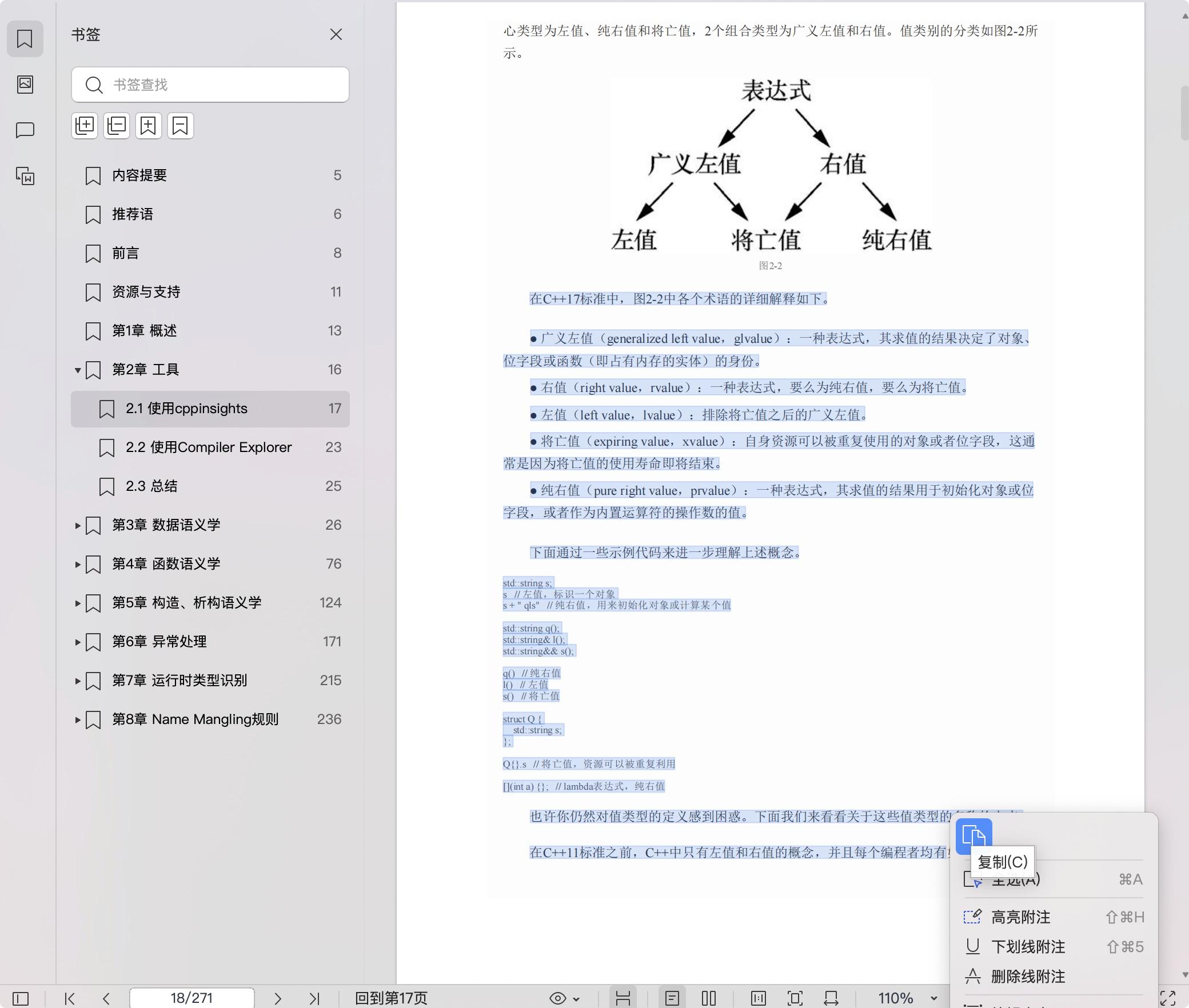Viewport: 1189px width, 1008px height.
Task: Open the thumbnails panel icon
Action: [x=25, y=85]
